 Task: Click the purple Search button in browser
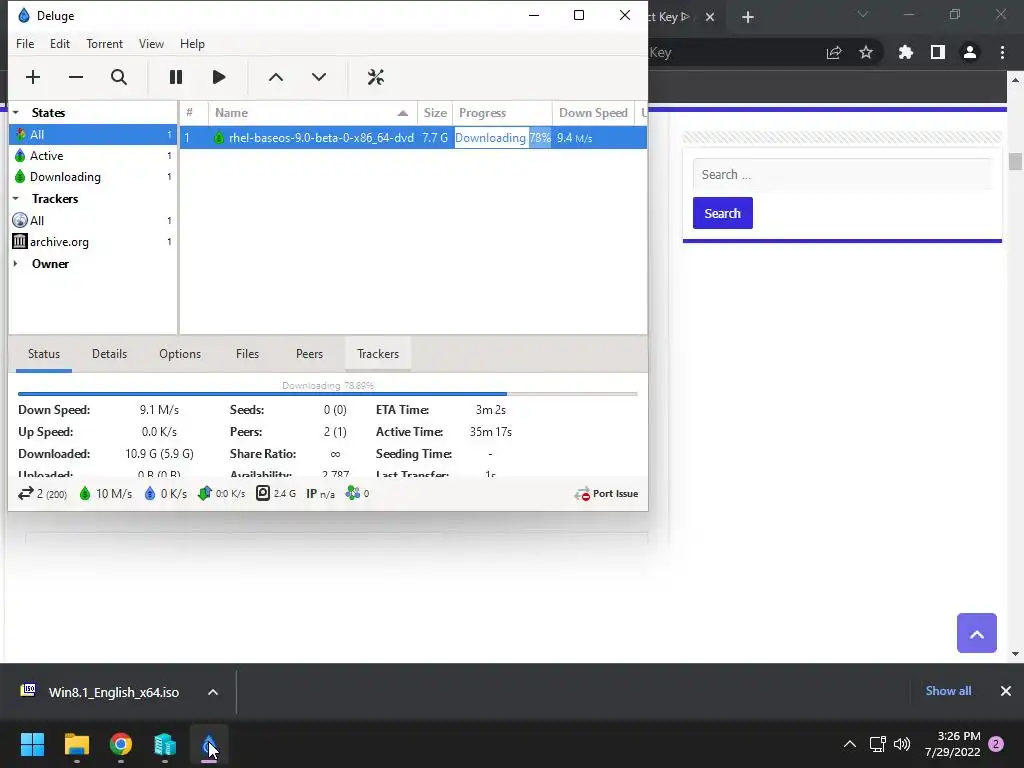(x=722, y=213)
